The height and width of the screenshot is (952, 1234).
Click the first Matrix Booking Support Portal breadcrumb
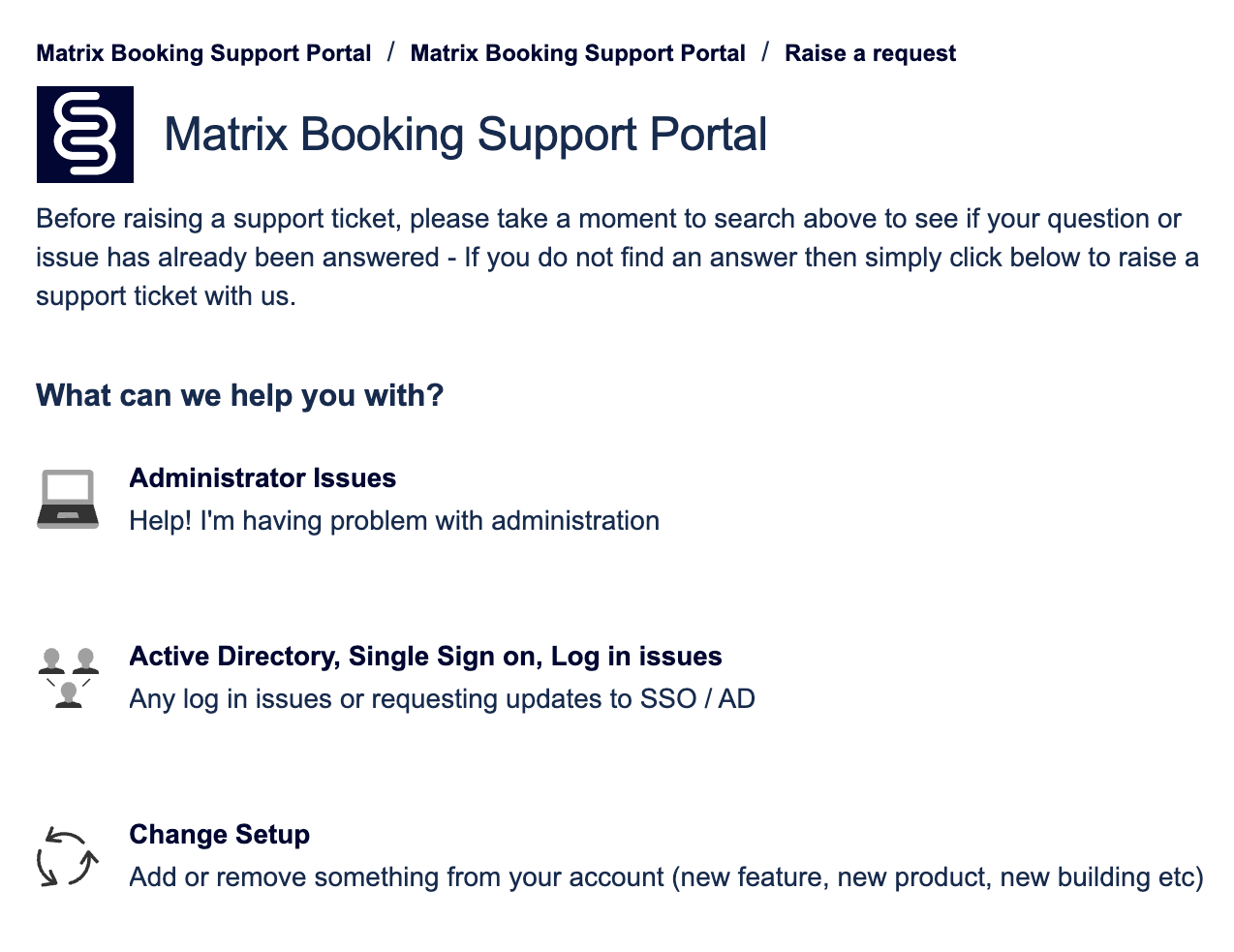click(x=202, y=52)
